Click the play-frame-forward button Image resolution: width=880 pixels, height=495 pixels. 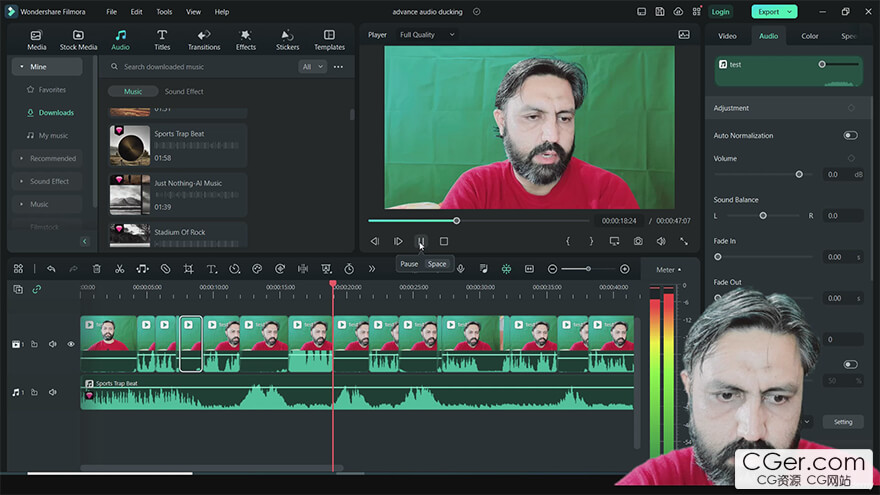398,241
